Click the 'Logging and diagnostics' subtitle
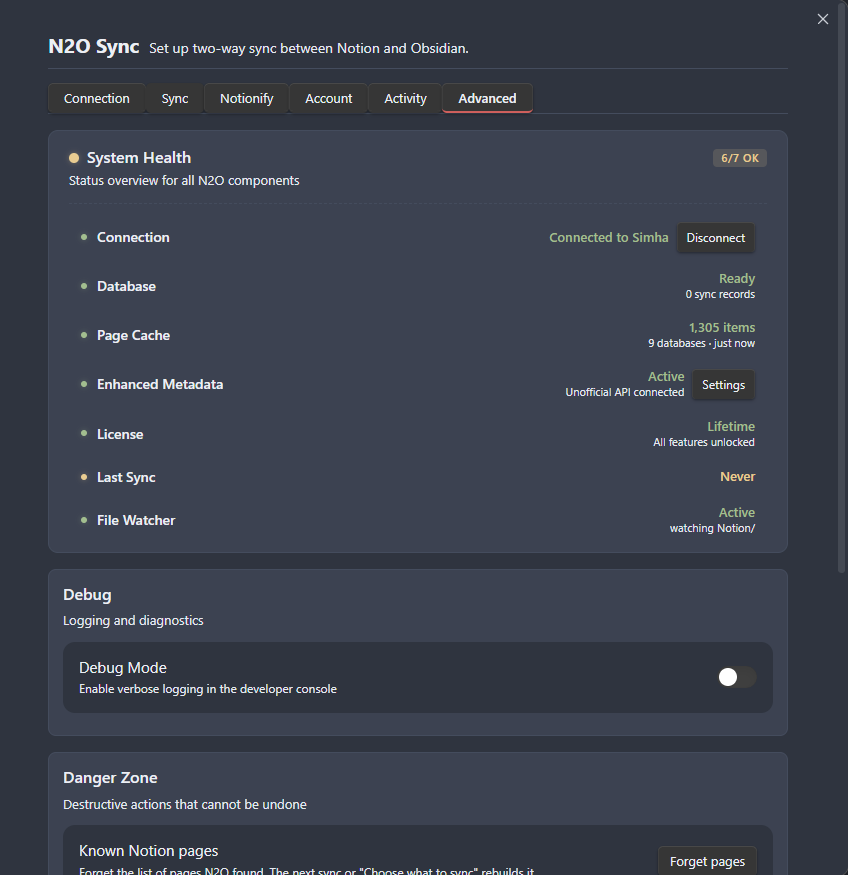Viewport: 848px width, 875px height. pyautogui.click(x=133, y=621)
